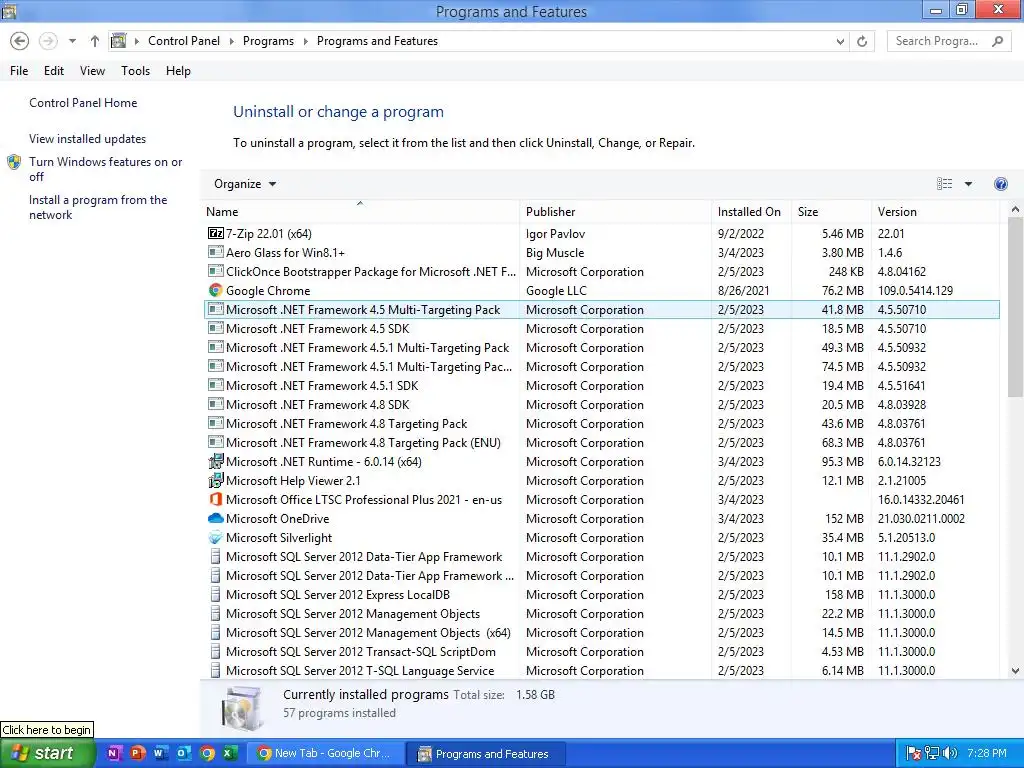Viewport: 1024px width, 768px height.
Task: Expand the address bar history dropdown
Action: (x=840, y=41)
